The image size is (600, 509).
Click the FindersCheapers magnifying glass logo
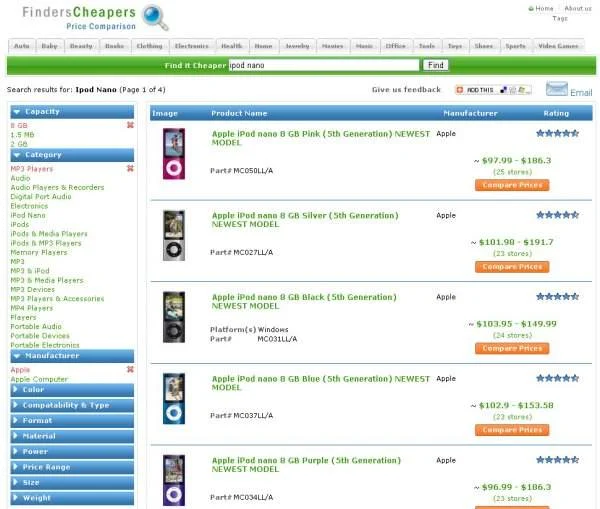point(155,18)
